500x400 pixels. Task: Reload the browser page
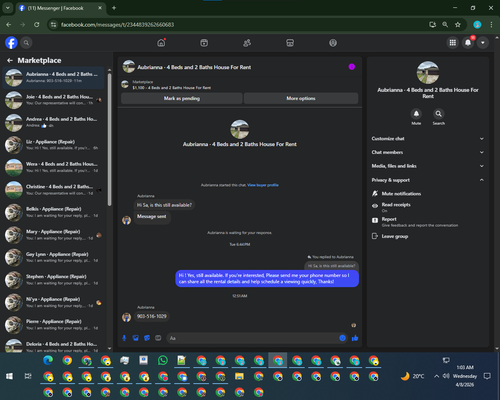tap(37, 24)
